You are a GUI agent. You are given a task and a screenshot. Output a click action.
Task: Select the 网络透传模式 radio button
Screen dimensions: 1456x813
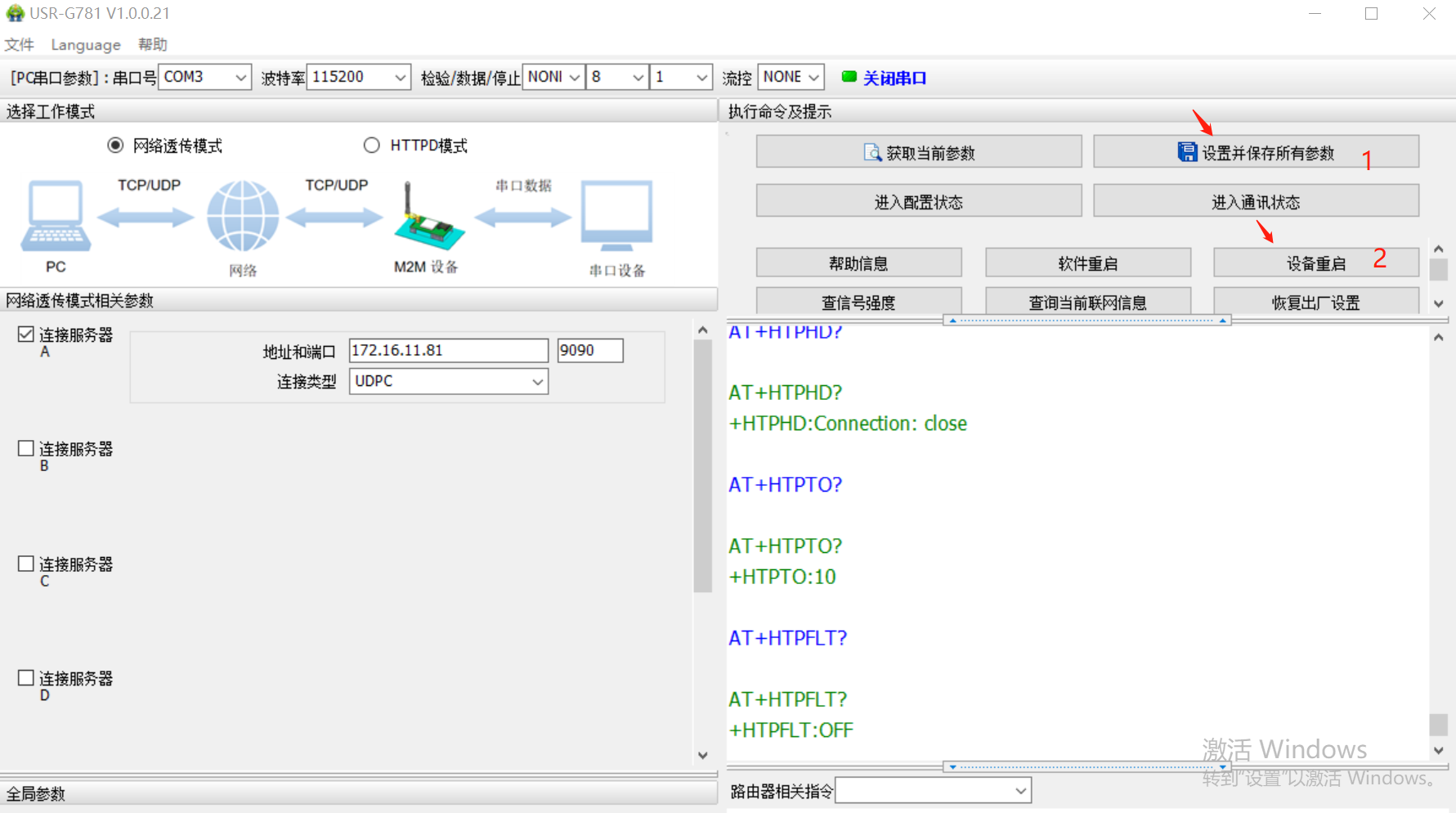115,146
